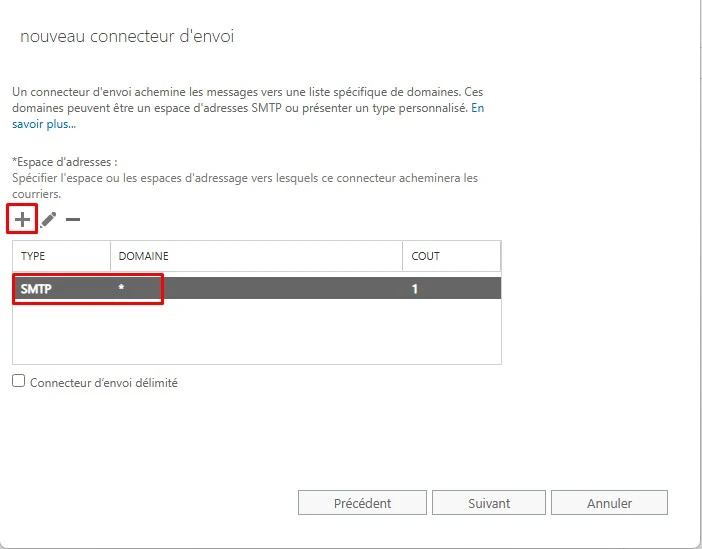Viewport: 702px width, 549px height.
Task: Click divider between TYPE and DOMAINE headers
Action: [x=111, y=256]
